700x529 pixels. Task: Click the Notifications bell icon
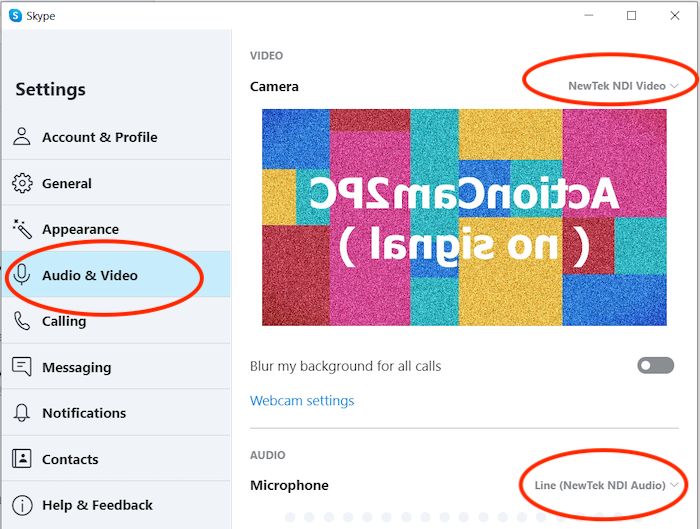click(21, 413)
